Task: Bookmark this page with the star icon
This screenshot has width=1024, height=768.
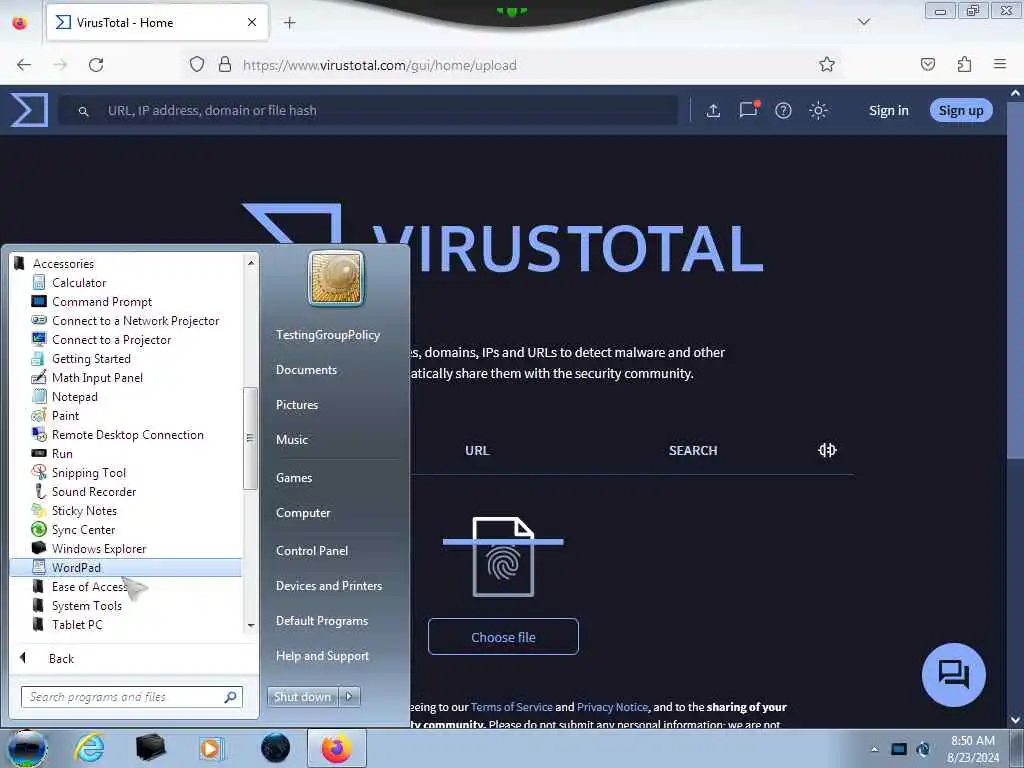Action: (x=827, y=64)
